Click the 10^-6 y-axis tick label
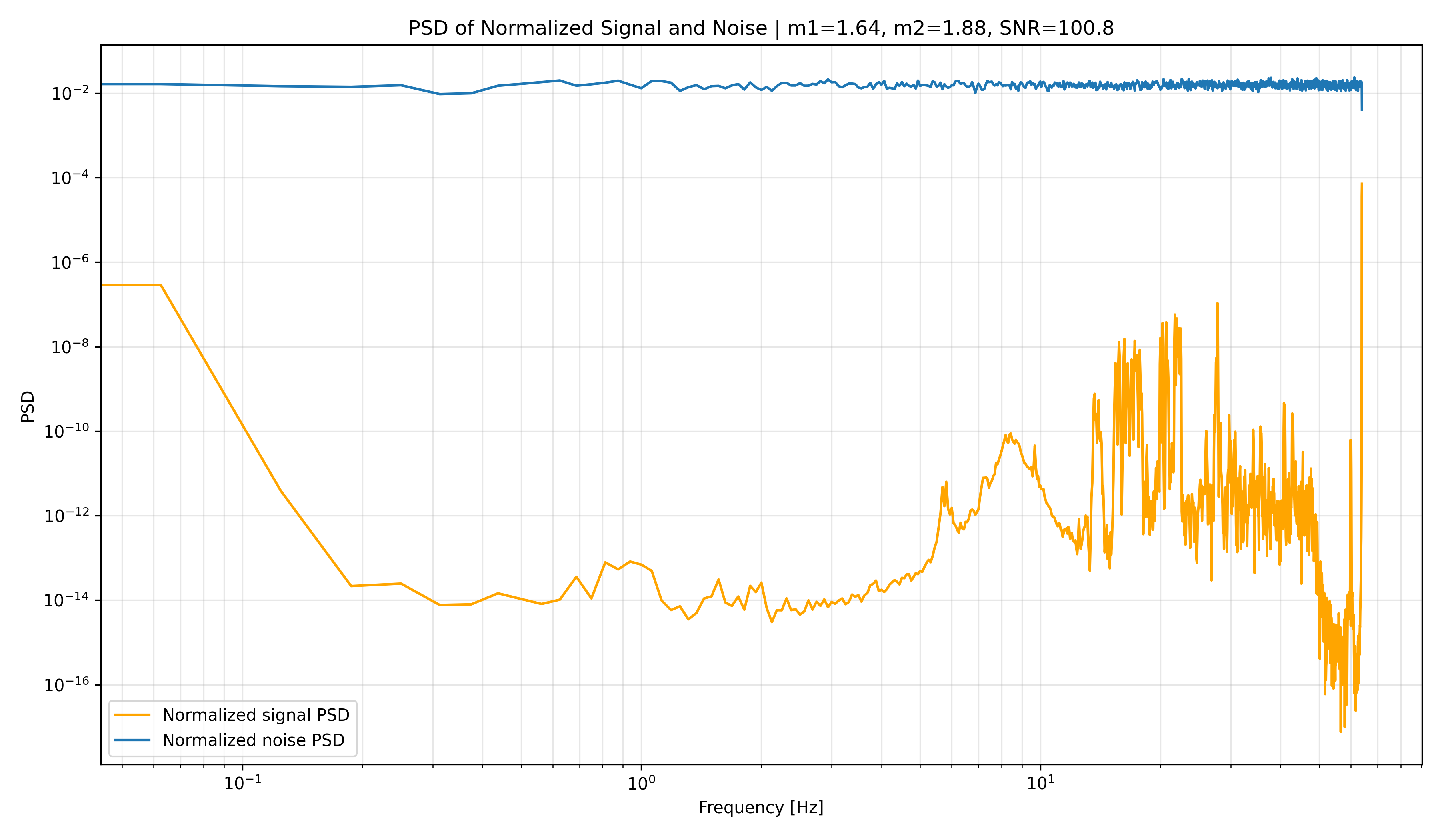 point(68,262)
